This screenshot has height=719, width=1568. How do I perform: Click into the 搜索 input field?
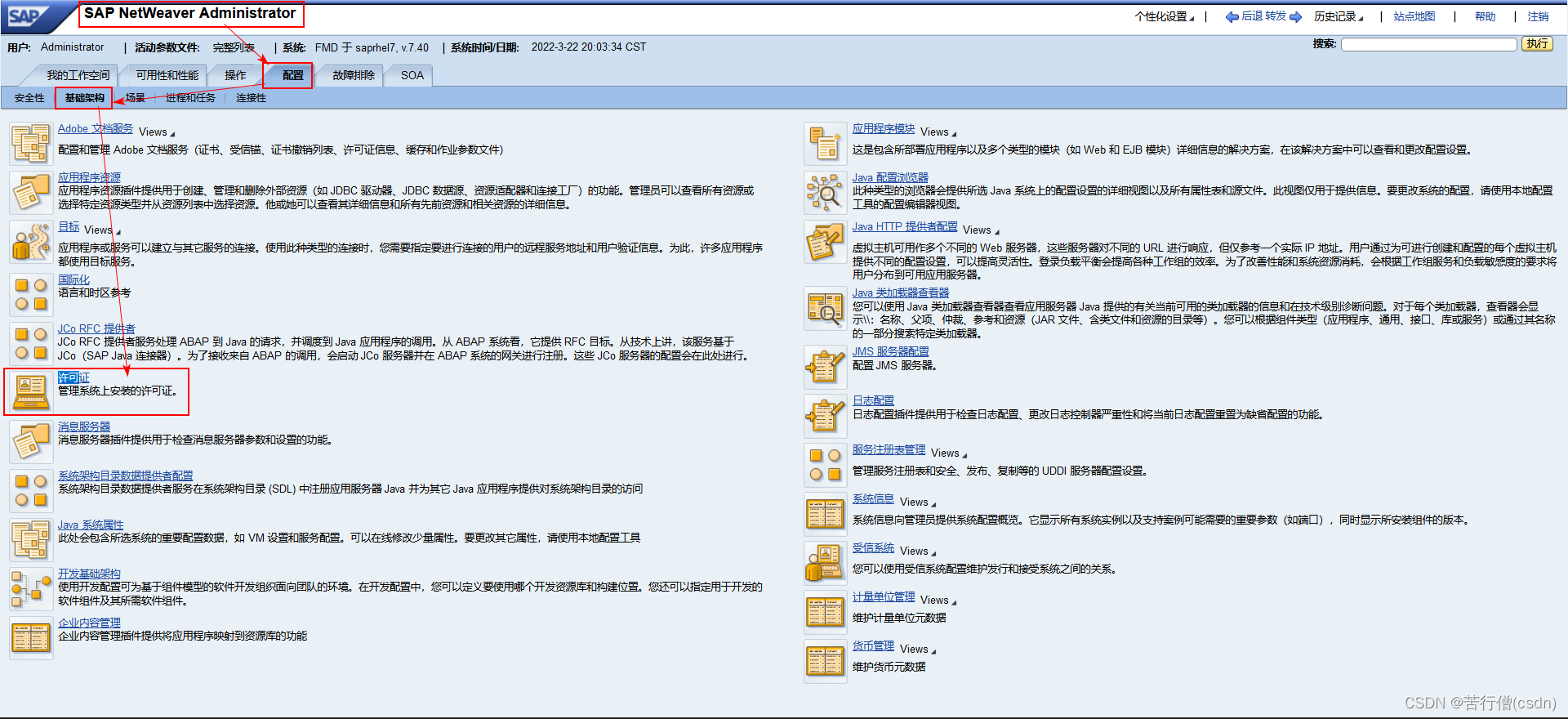(1428, 44)
